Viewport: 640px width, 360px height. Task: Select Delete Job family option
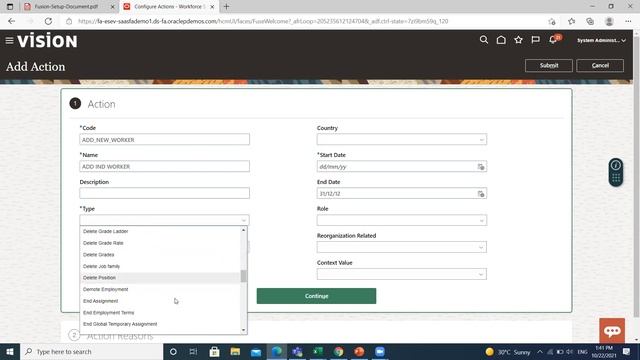(x=160, y=266)
